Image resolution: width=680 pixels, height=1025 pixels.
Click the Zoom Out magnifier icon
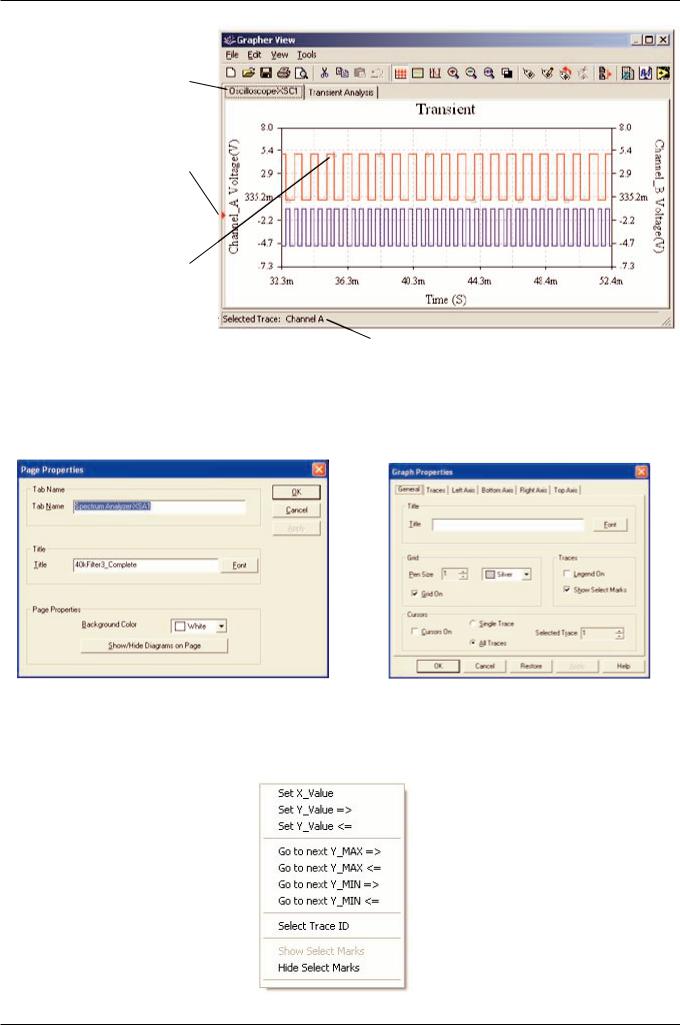(x=471, y=73)
